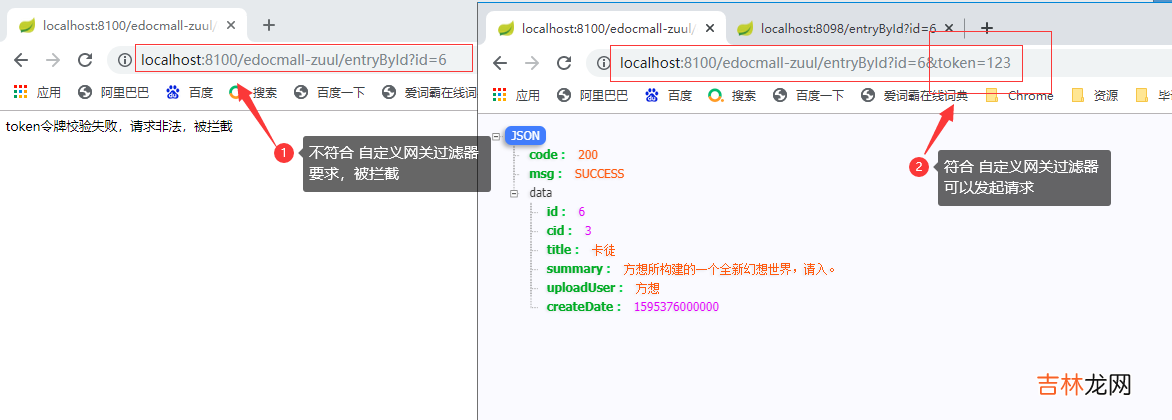Open 阿里巴巴 bookmark in left window
1172x420 pixels.
click(x=113, y=93)
